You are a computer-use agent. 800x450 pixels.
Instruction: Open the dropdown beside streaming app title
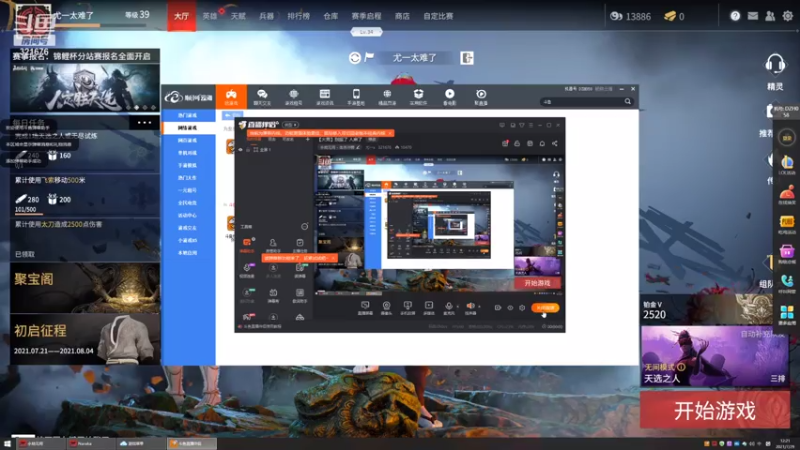(291, 124)
